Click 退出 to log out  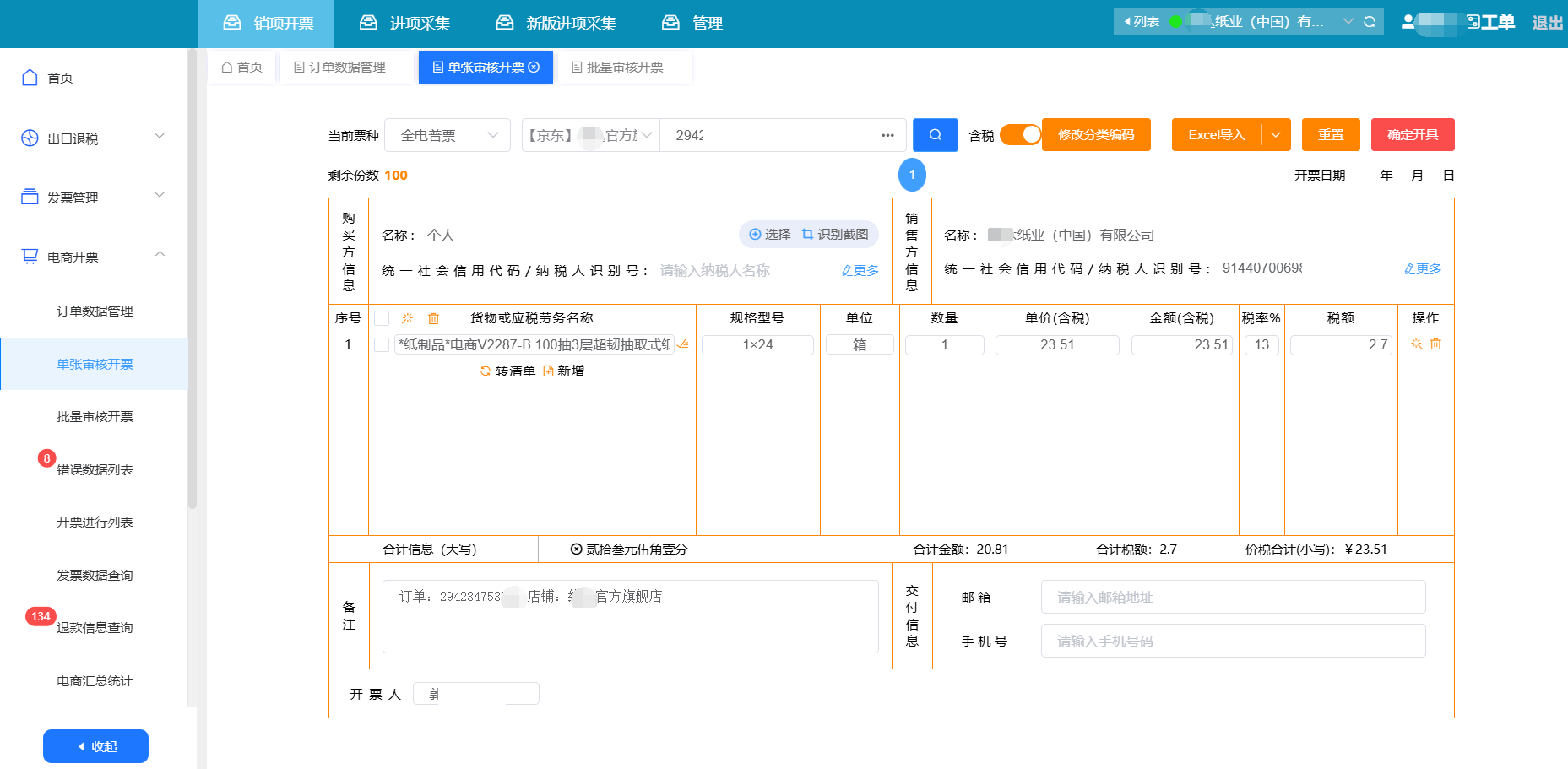pyautogui.click(x=1548, y=23)
